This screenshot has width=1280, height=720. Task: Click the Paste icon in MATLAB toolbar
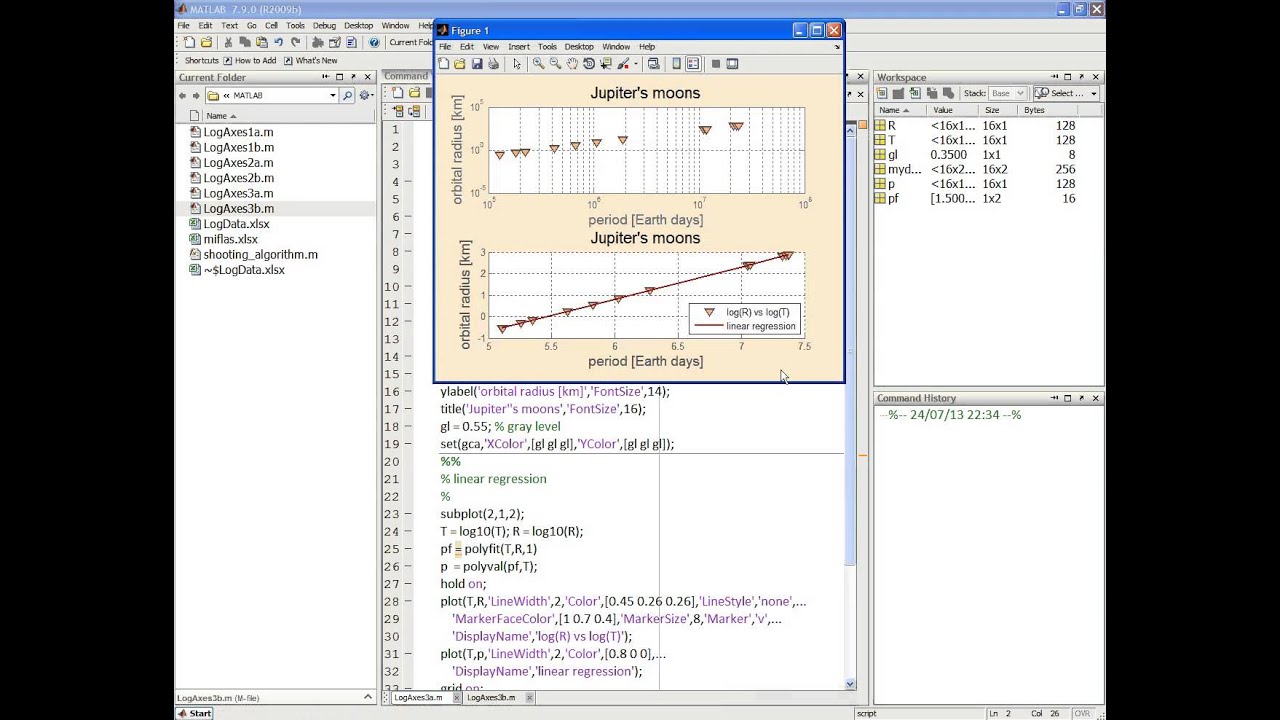tap(261, 42)
